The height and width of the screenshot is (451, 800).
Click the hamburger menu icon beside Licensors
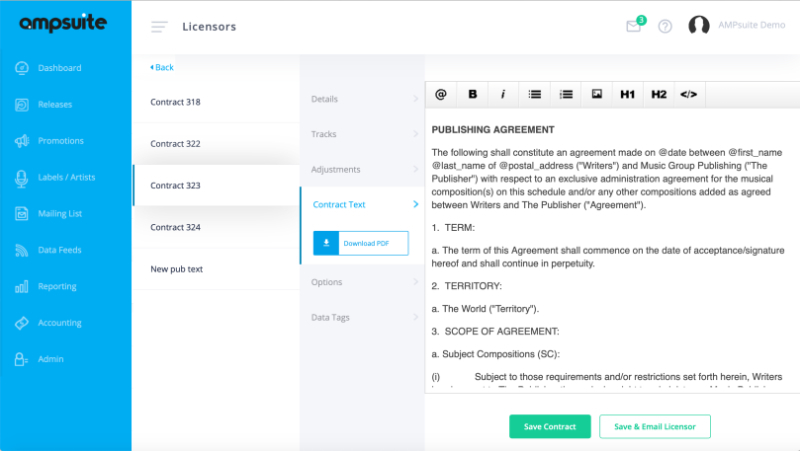pos(159,26)
